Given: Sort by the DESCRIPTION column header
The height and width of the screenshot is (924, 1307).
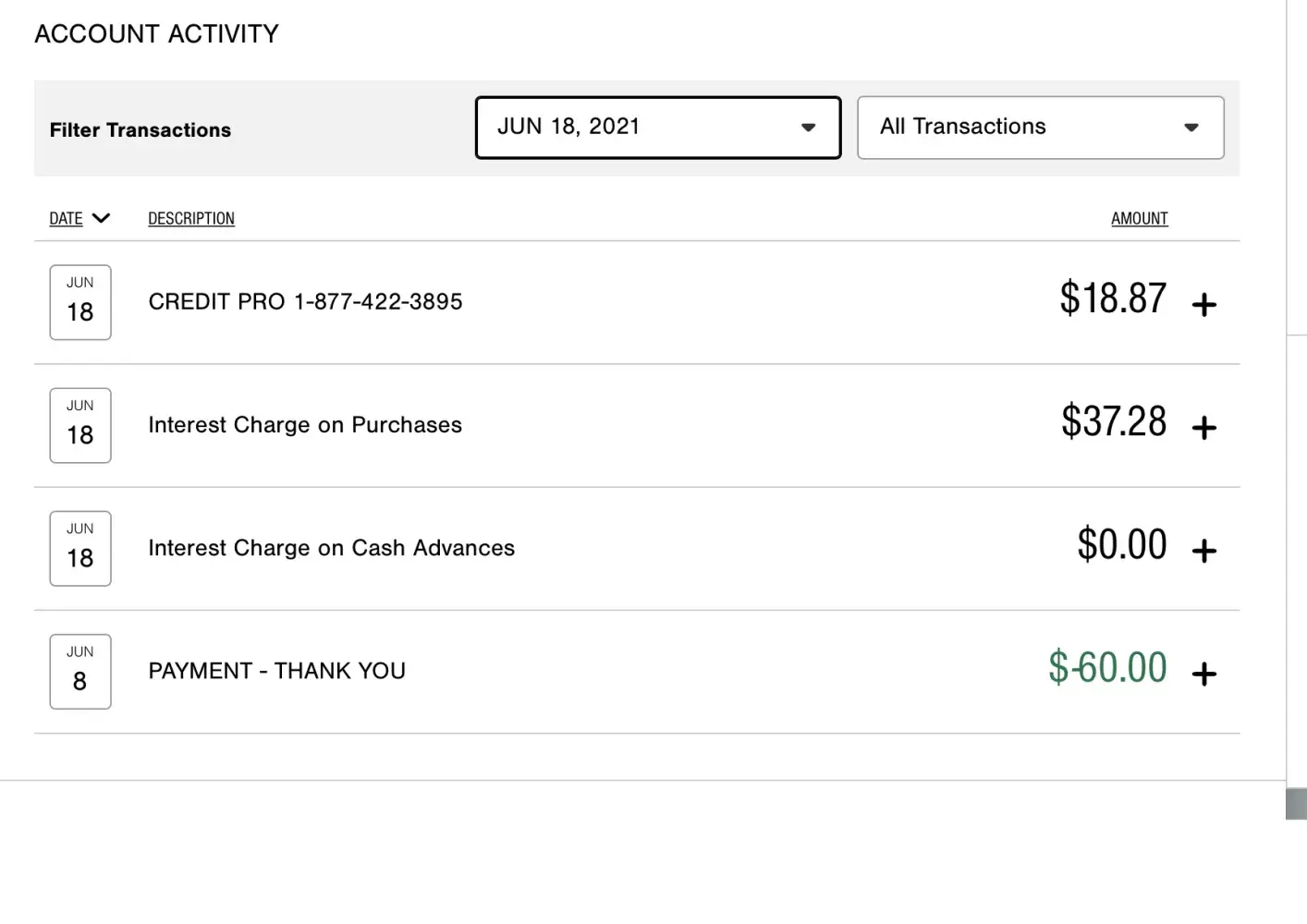Looking at the screenshot, I should click(x=191, y=219).
